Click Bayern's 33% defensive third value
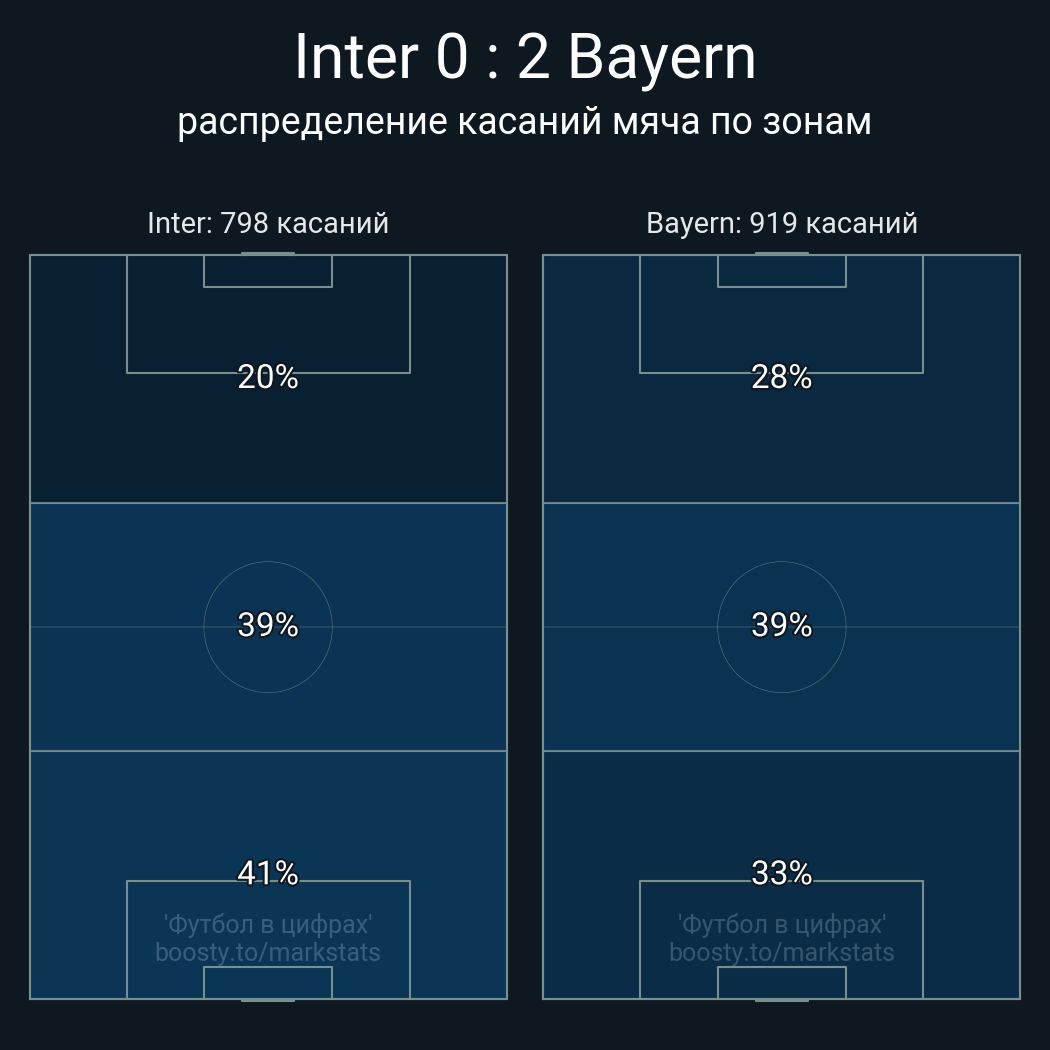Image resolution: width=1050 pixels, height=1050 pixels. pos(782,873)
